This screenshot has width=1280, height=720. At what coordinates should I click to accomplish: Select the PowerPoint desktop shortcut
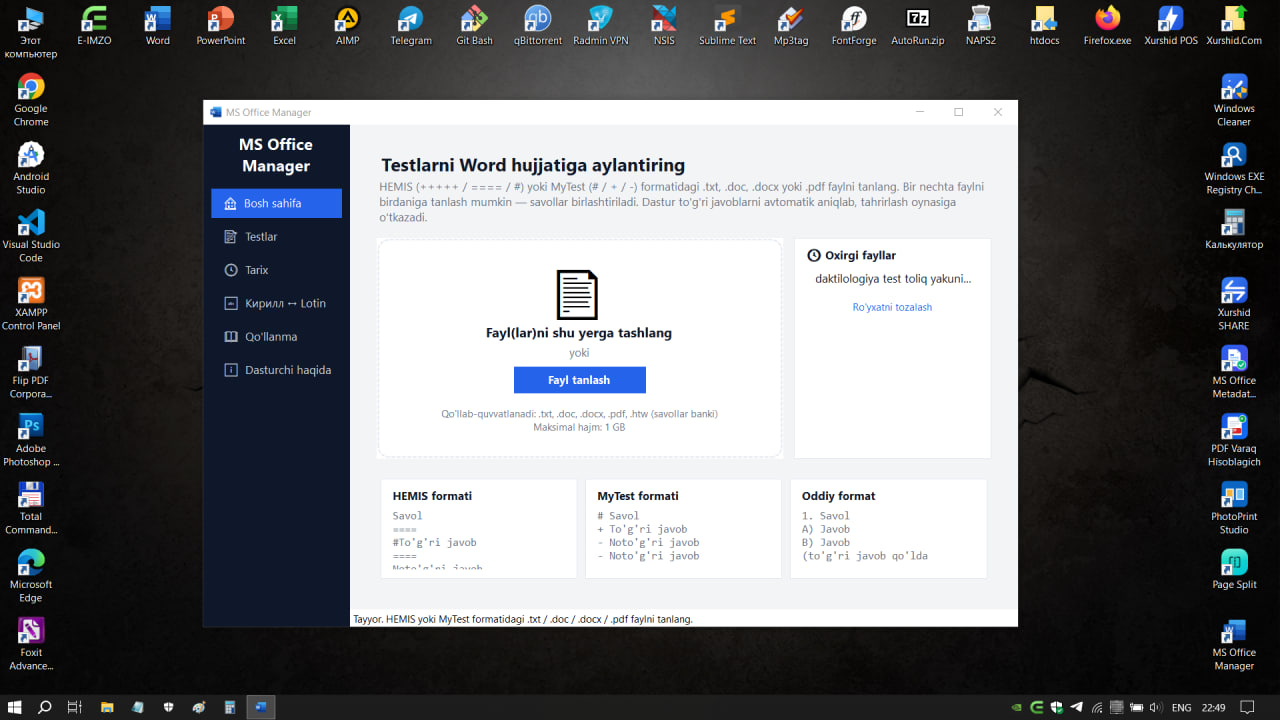221,27
